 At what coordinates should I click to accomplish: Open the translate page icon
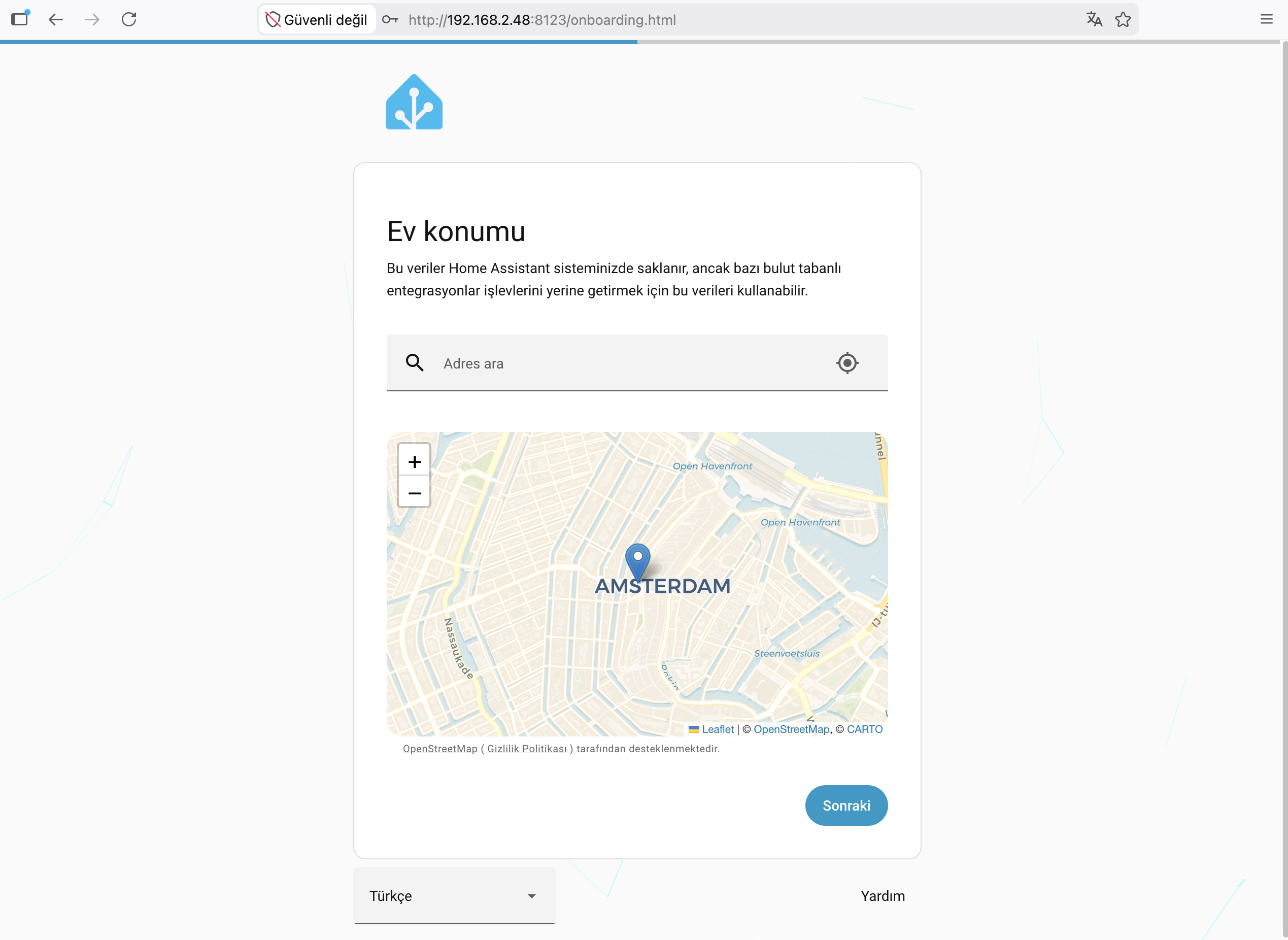[x=1094, y=19]
